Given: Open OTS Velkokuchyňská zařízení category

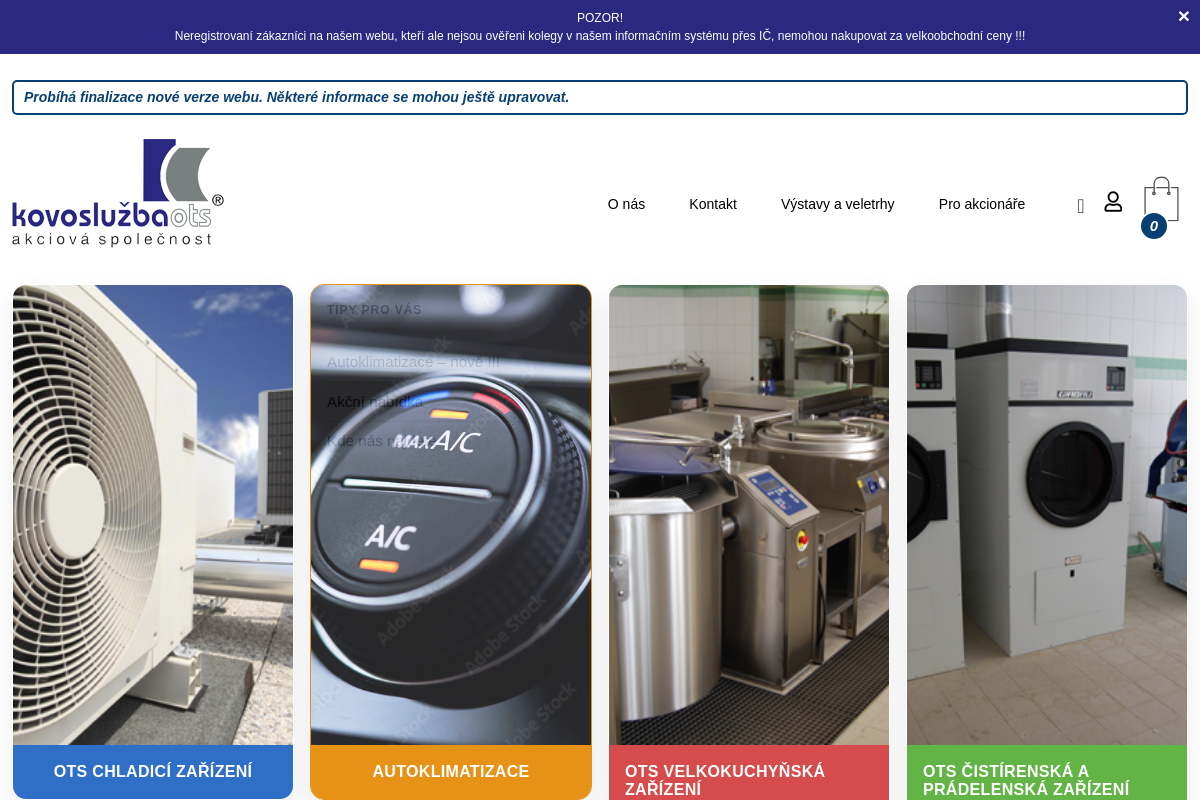Looking at the screenshot, I should 725,779.
